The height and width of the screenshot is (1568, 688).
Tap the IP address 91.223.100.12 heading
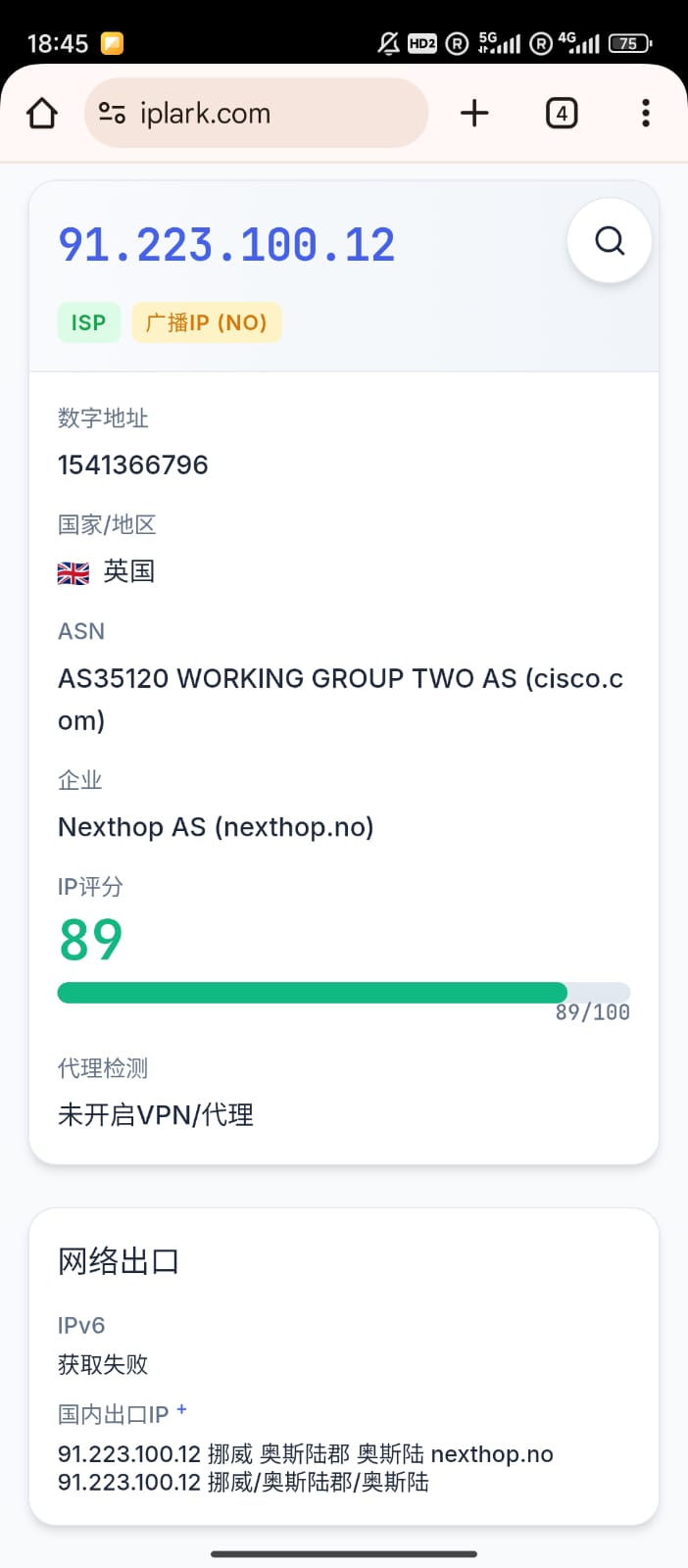pyautogui.click(x=226, y=245)
